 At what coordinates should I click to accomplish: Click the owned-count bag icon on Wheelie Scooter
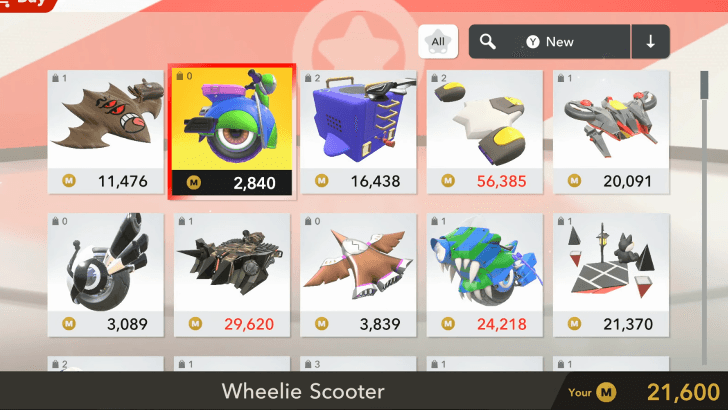pyautogui.click(x=180, y=76)
